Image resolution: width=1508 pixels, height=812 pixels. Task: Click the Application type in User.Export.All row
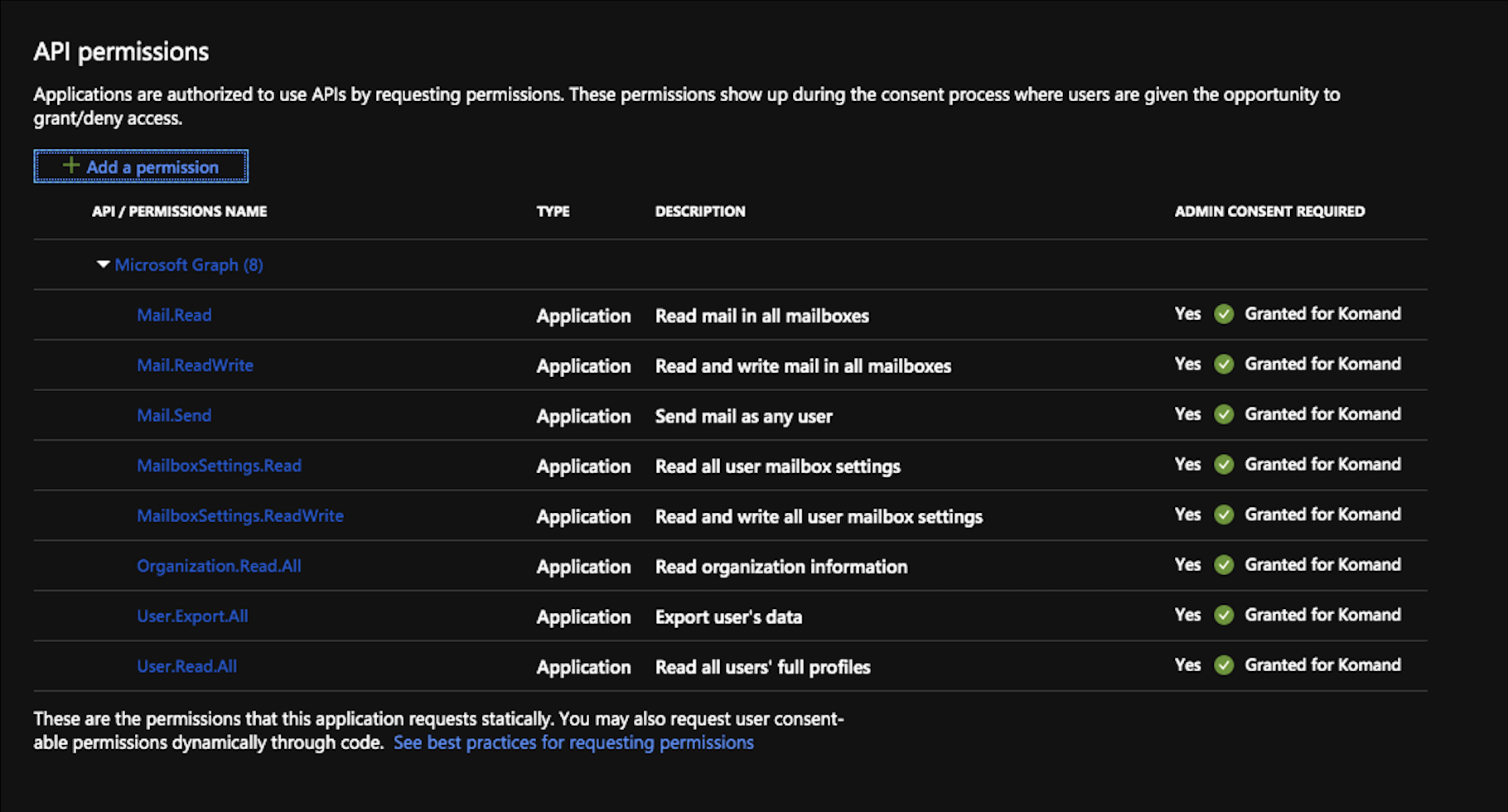[x=583, y=616]
